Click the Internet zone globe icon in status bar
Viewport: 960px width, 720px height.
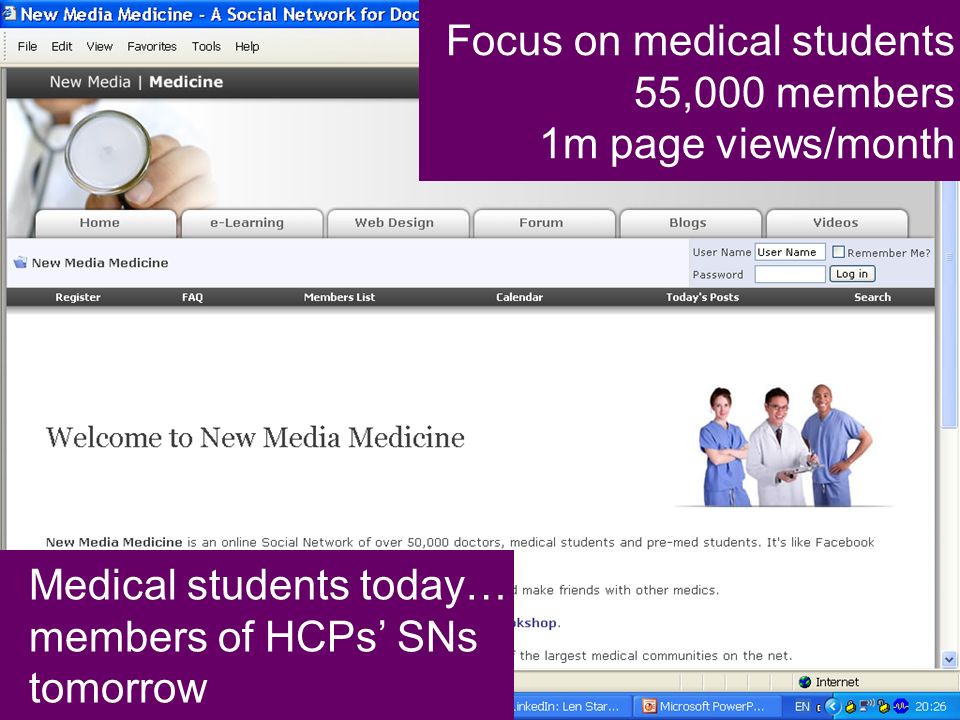point(805,682)
